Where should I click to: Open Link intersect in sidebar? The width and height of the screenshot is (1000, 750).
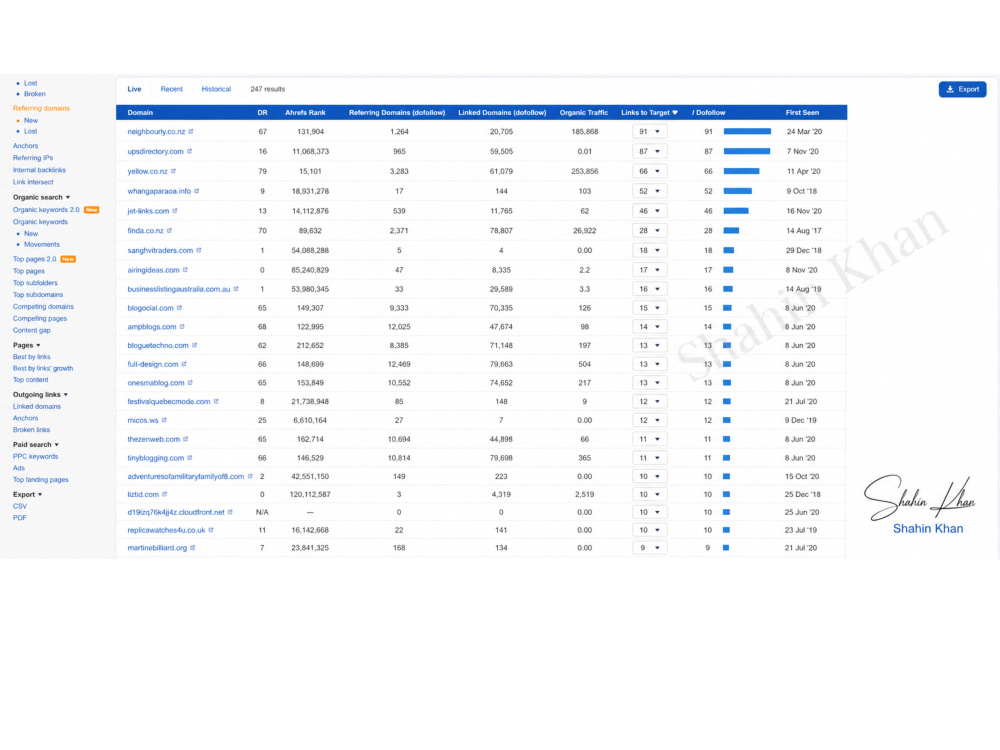tap(33, 182)
